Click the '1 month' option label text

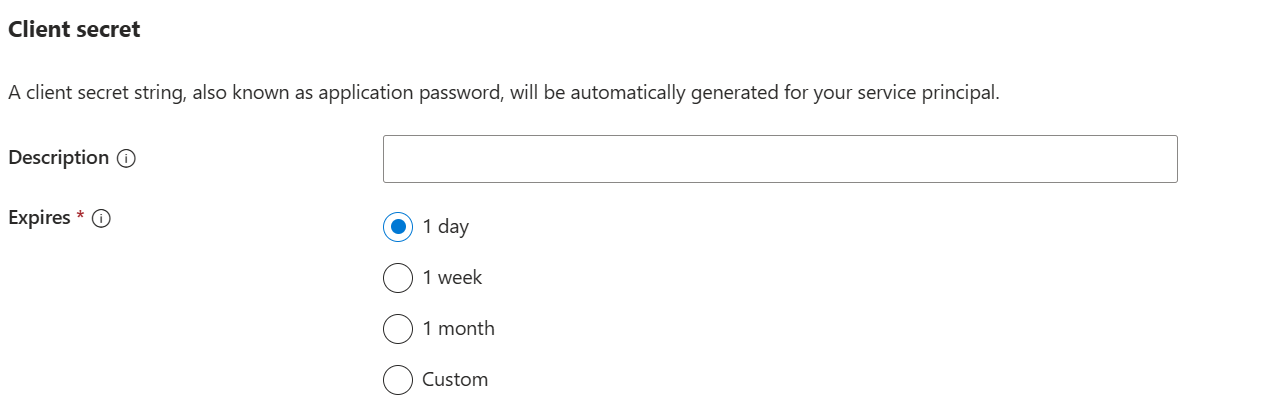coord(458,329)
